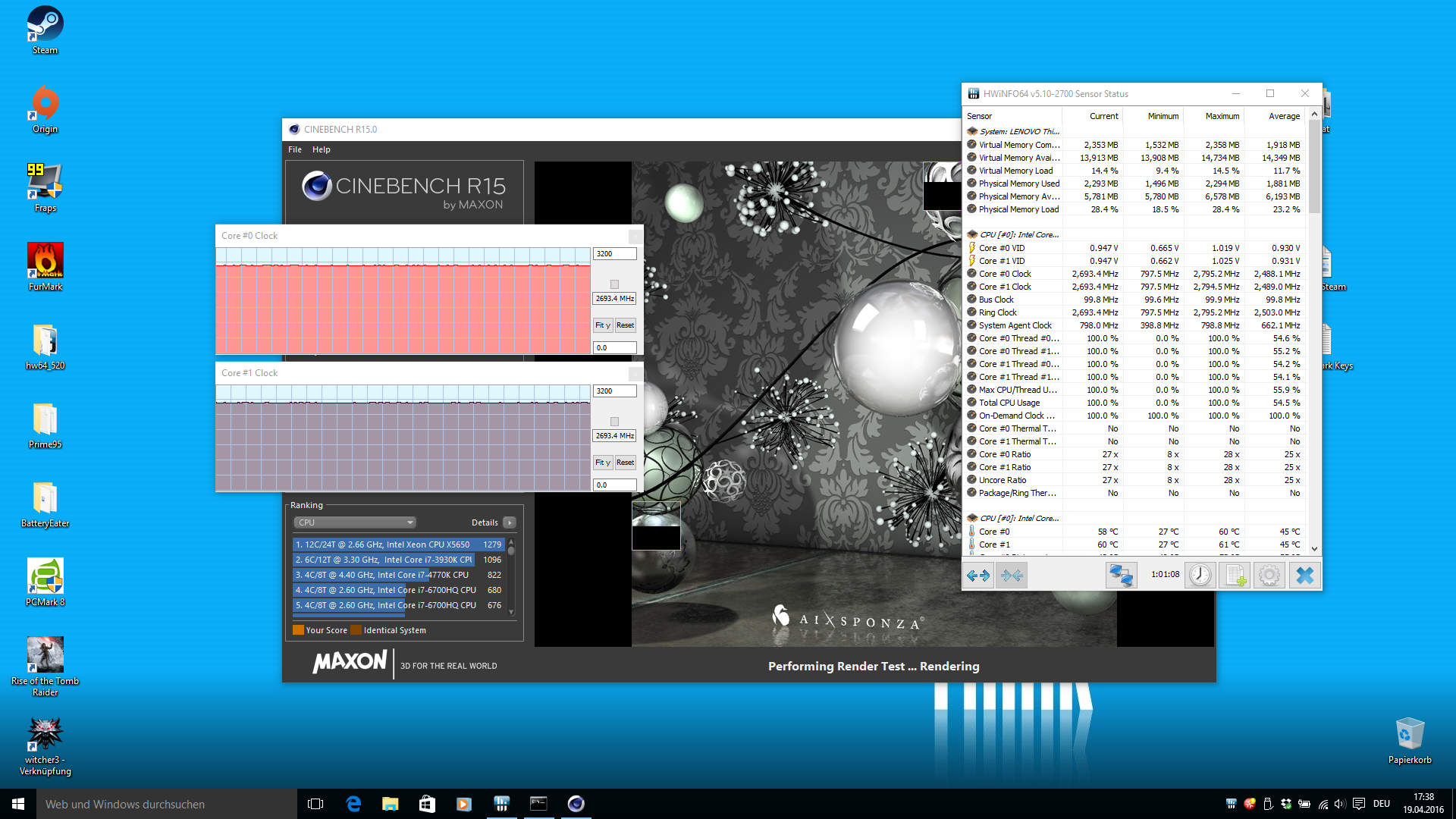This screenshot has width=1456, height=819.
Task: Open command prompt taskbar button
Action: pos(538,804)
